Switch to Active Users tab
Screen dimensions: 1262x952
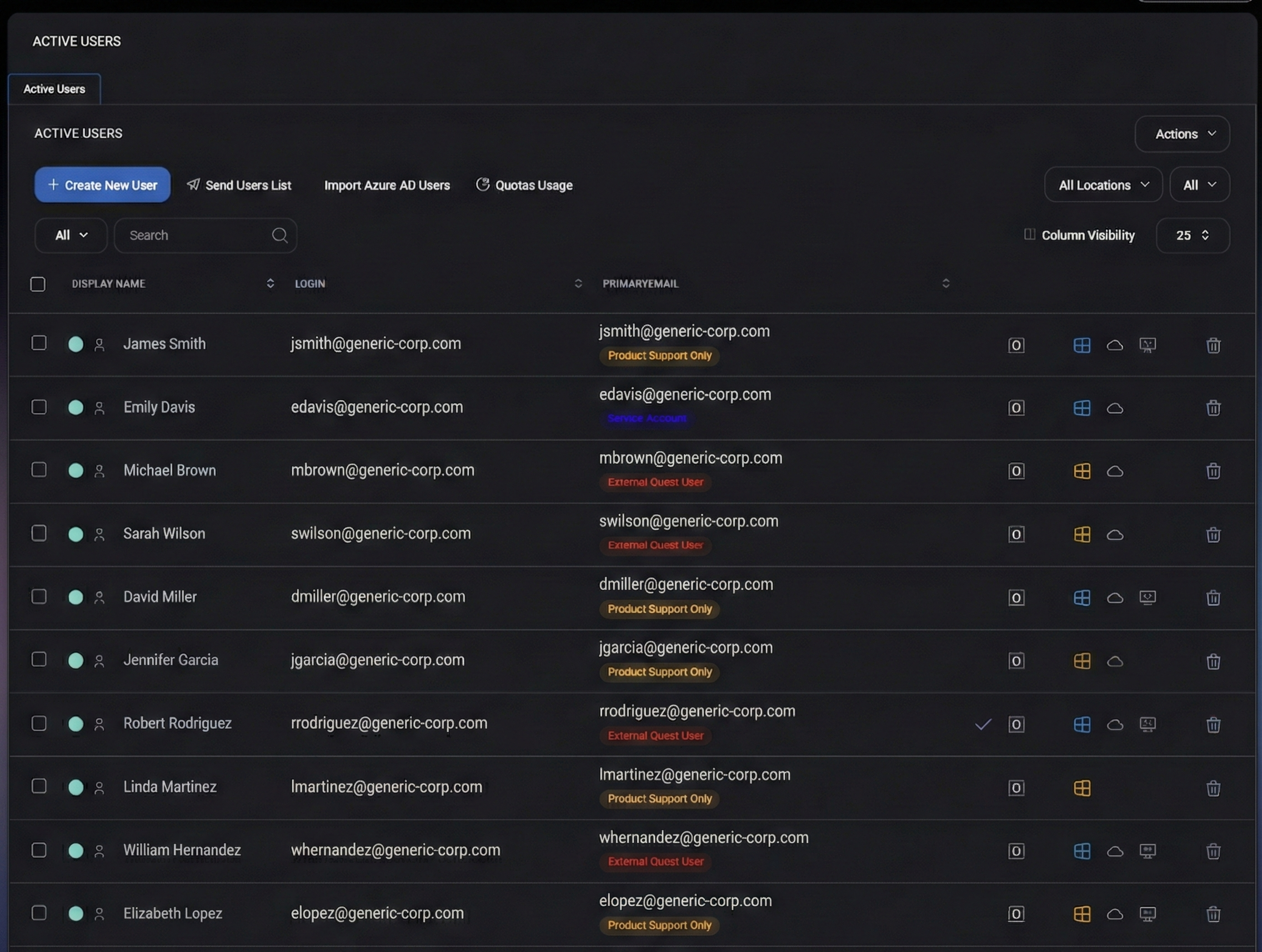click(54, 89)
